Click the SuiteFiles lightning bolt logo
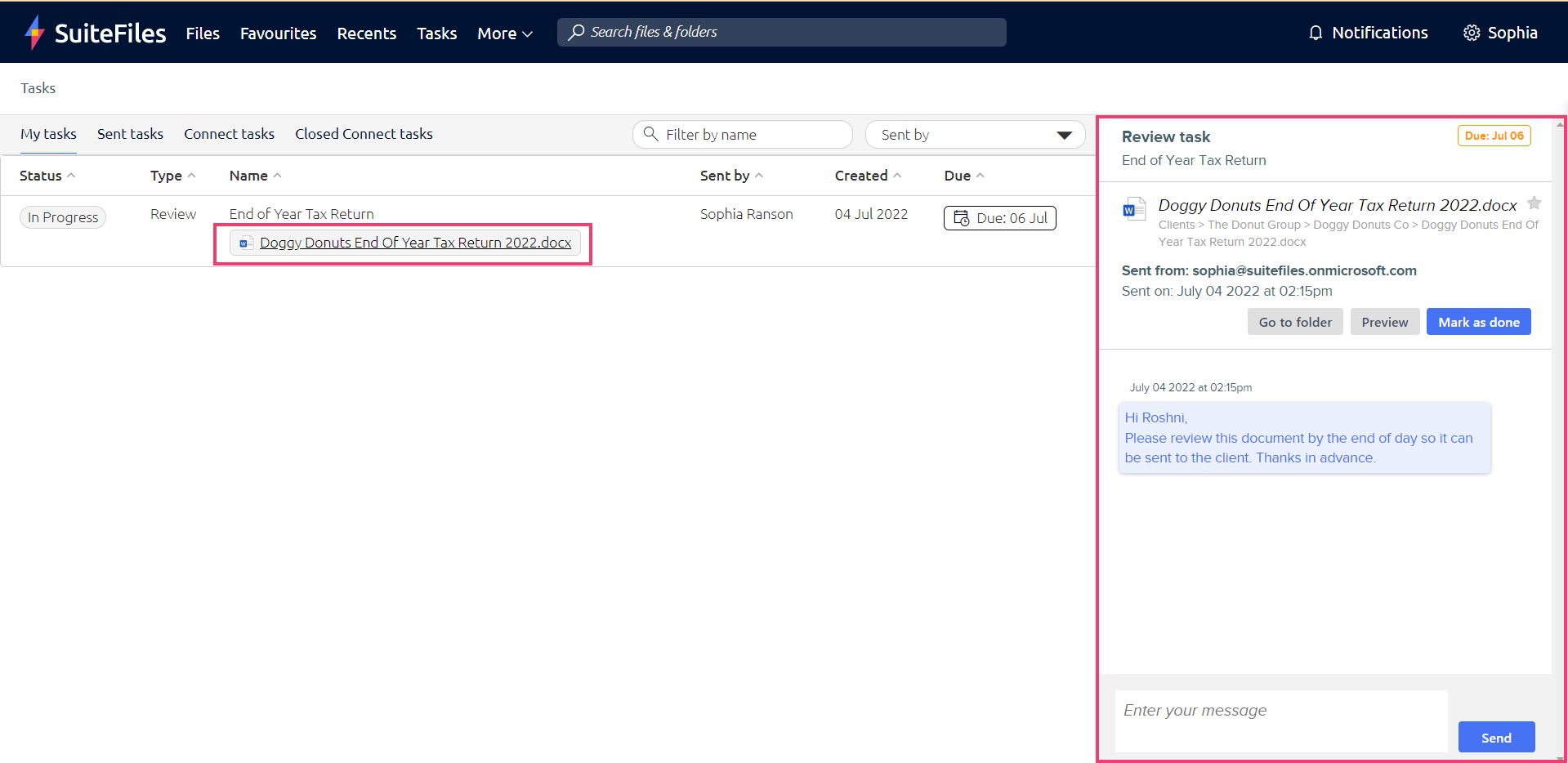The image size is (1568, 763). [34, 33]
